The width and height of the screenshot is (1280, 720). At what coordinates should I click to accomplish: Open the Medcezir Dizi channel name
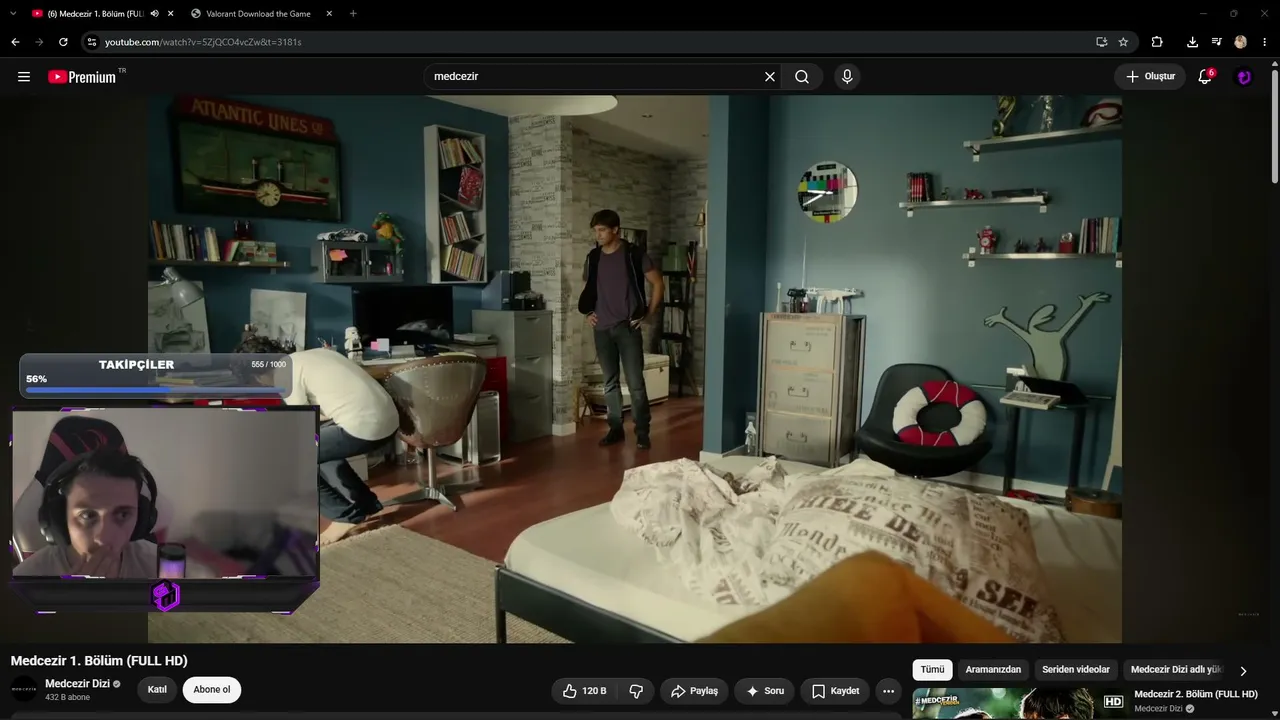point(77,684)
